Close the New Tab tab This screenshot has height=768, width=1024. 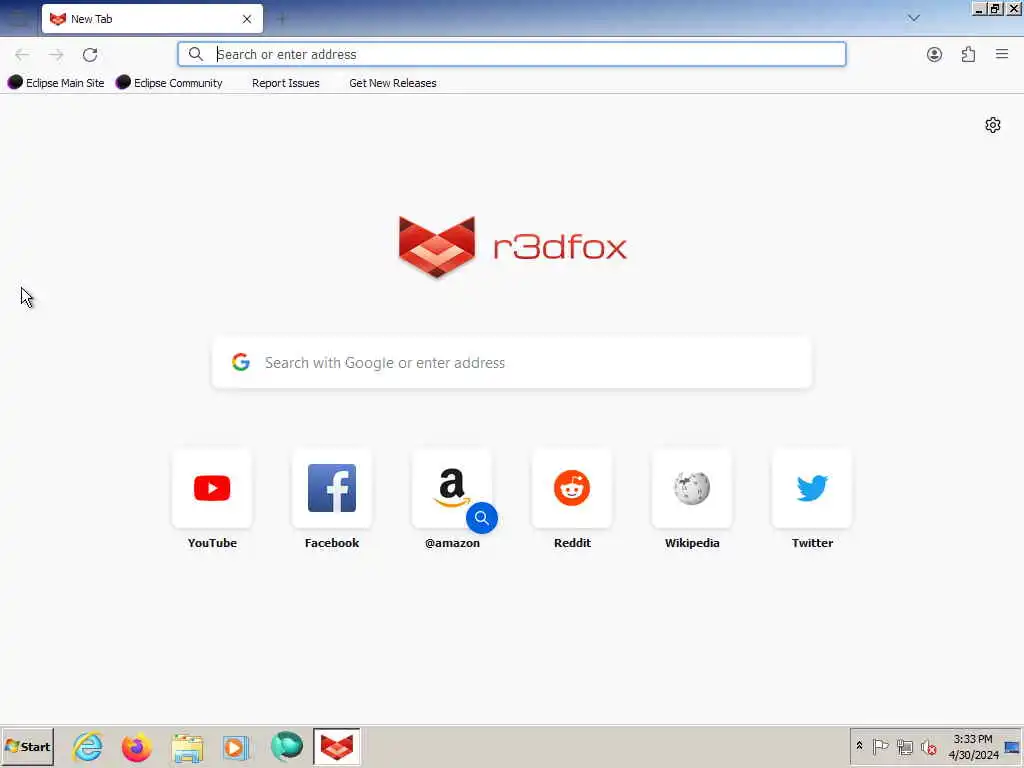tap(247, 19)
